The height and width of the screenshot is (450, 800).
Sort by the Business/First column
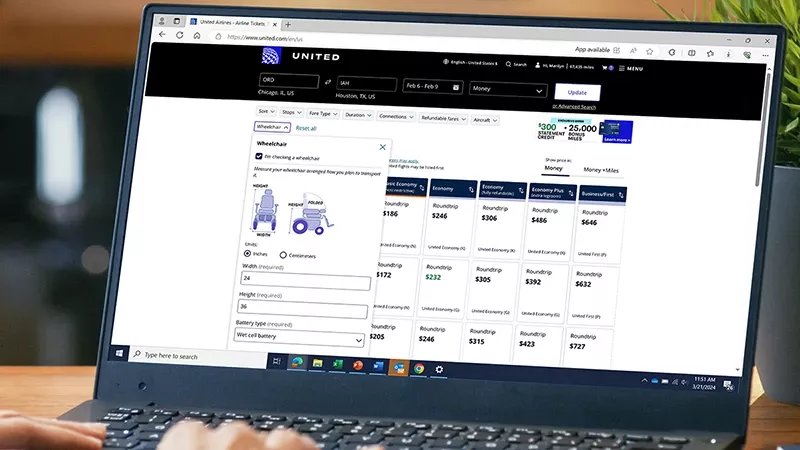click(621, 195)
